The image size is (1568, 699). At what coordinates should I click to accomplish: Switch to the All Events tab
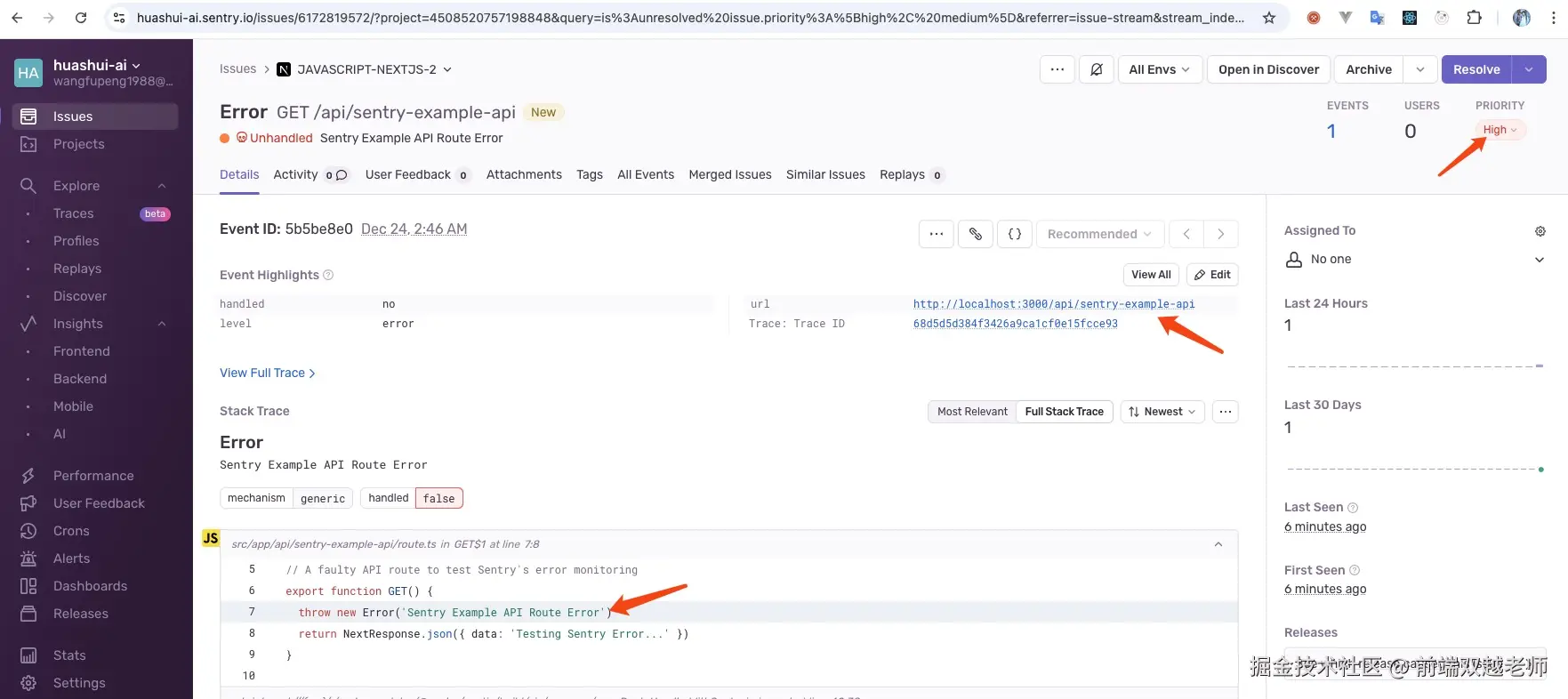click(646, 174)
